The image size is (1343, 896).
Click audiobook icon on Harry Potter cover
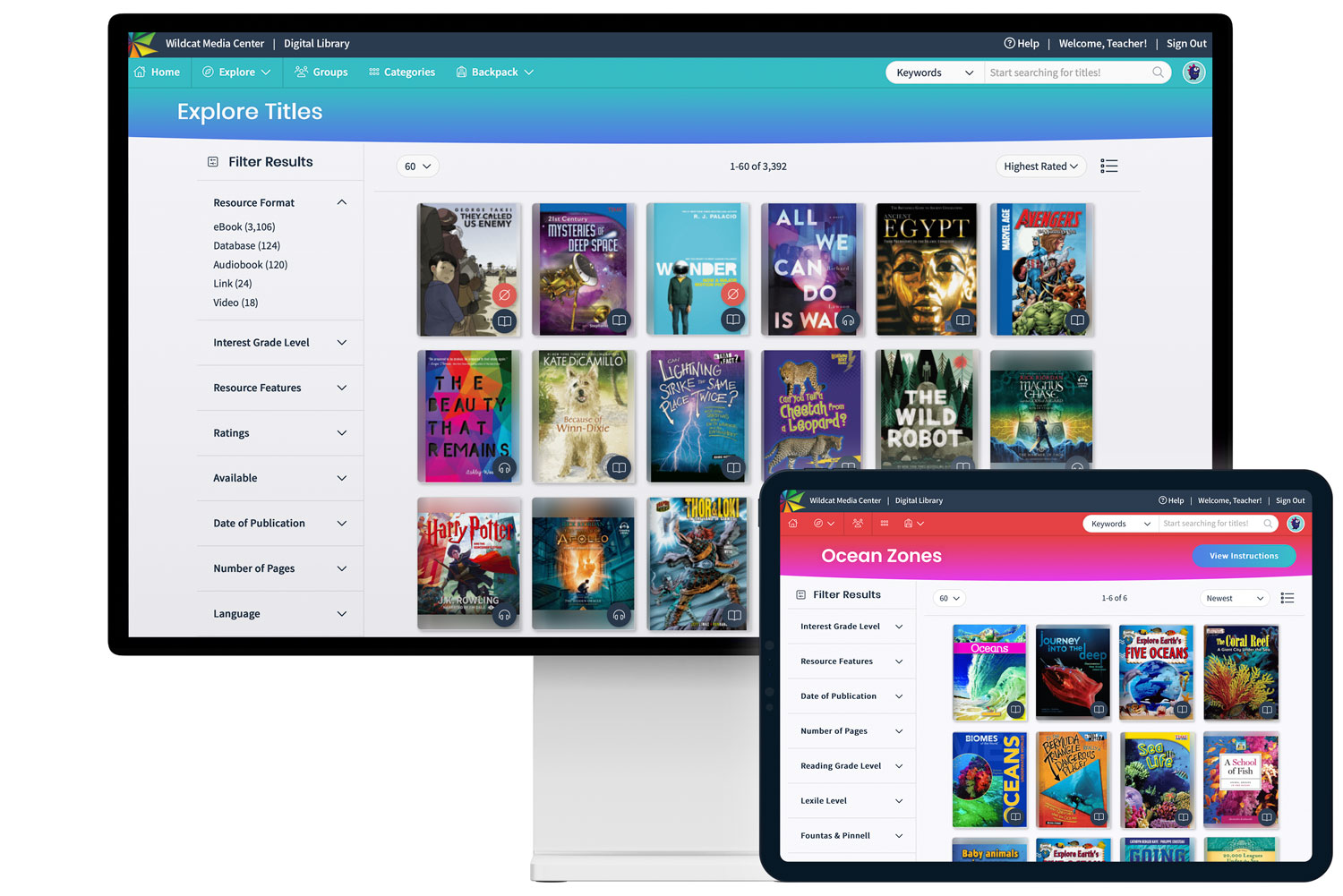504,616
